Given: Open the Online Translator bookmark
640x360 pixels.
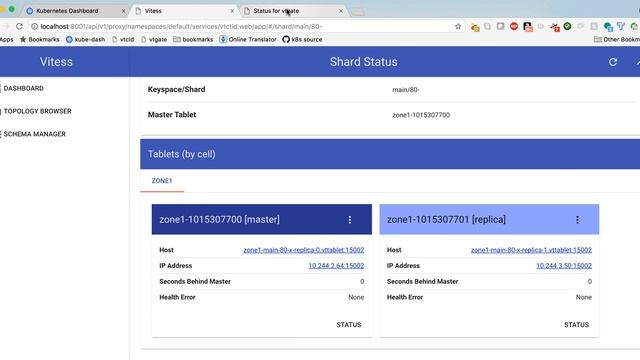Looking at the screenshot, I should click(248, 40).
